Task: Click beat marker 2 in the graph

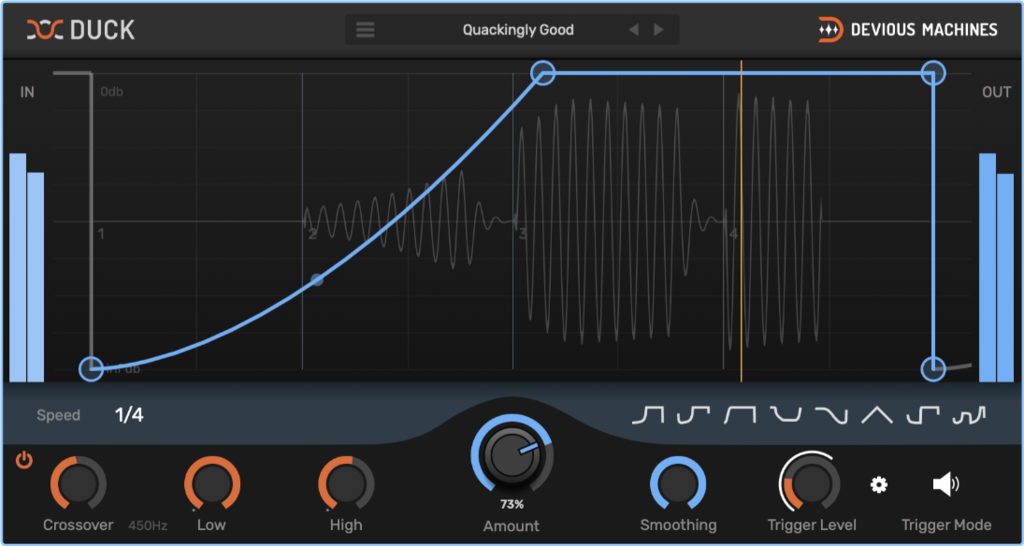Action: coord(312,234)
